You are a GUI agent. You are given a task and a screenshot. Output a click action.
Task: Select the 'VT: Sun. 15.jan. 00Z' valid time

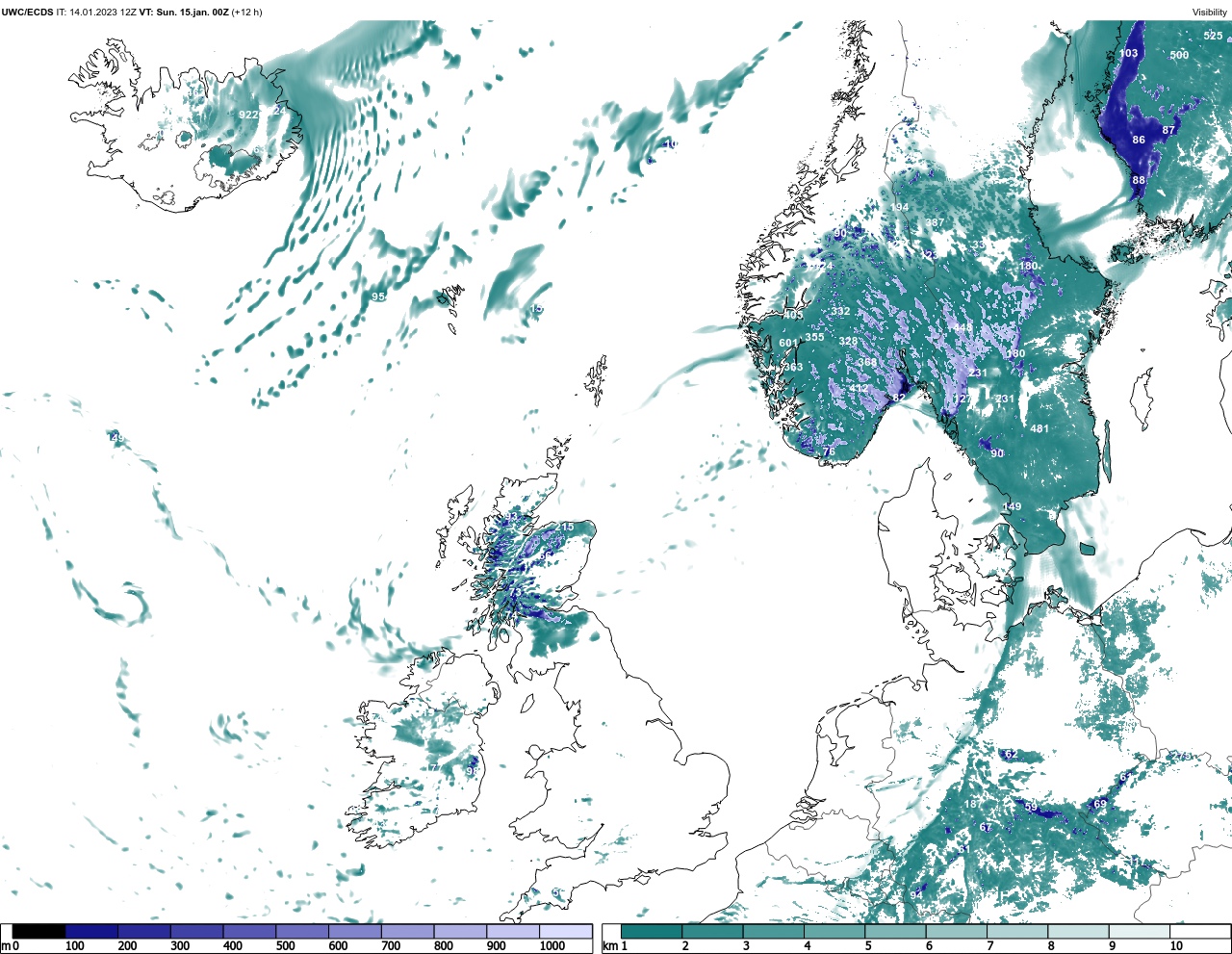tap(184, 12)
